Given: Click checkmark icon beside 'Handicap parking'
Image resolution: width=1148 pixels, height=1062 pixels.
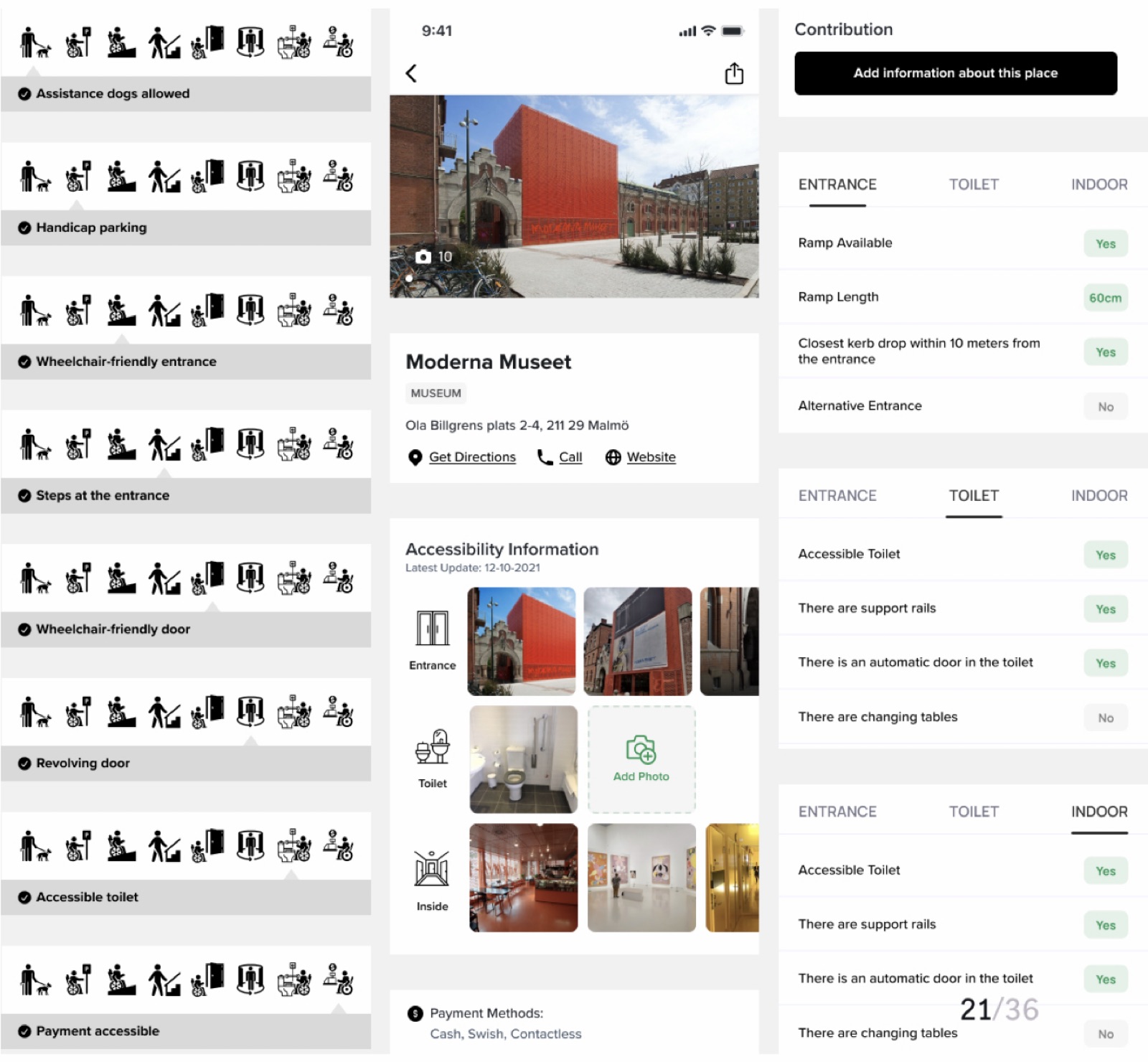Looking at the screenshot, I should [24, 228].
